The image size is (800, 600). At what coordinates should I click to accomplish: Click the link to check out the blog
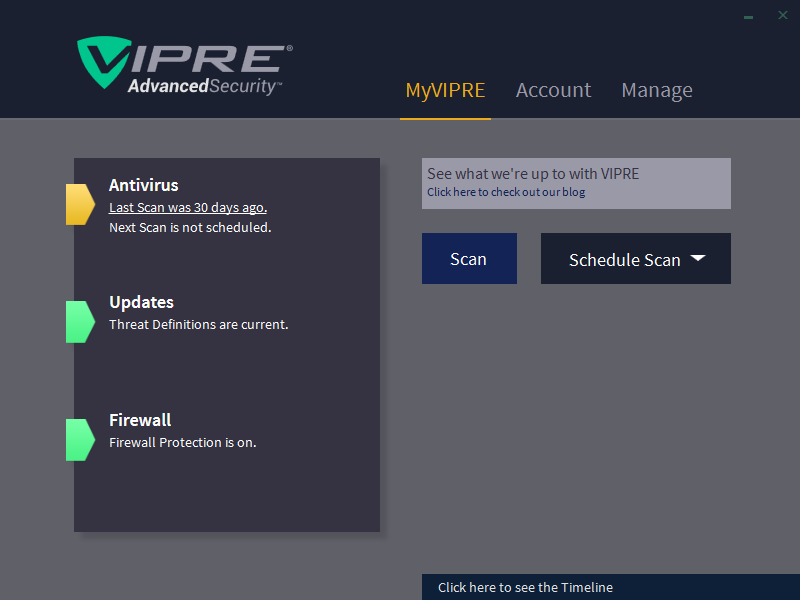(x=506, y=192)
